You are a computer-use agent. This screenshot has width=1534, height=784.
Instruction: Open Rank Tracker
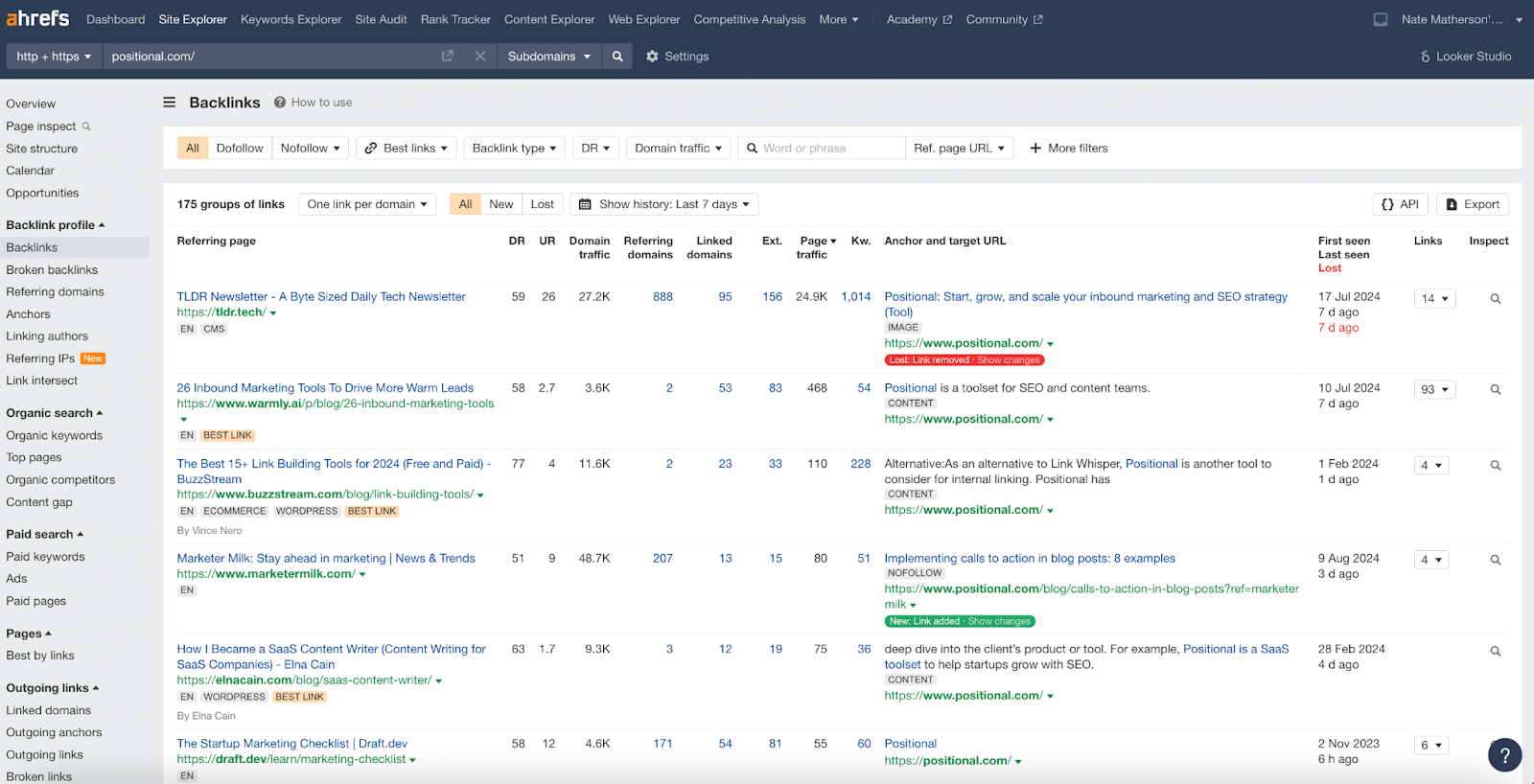tap(455, 19)
